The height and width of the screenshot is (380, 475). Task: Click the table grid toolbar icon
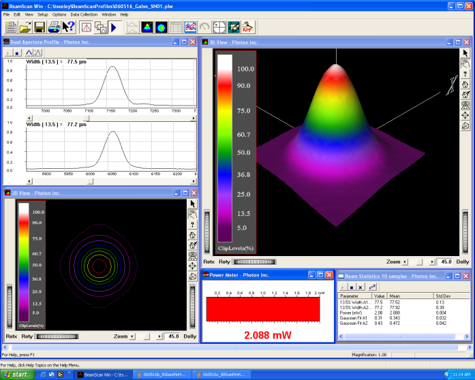(x=176, y=27)
